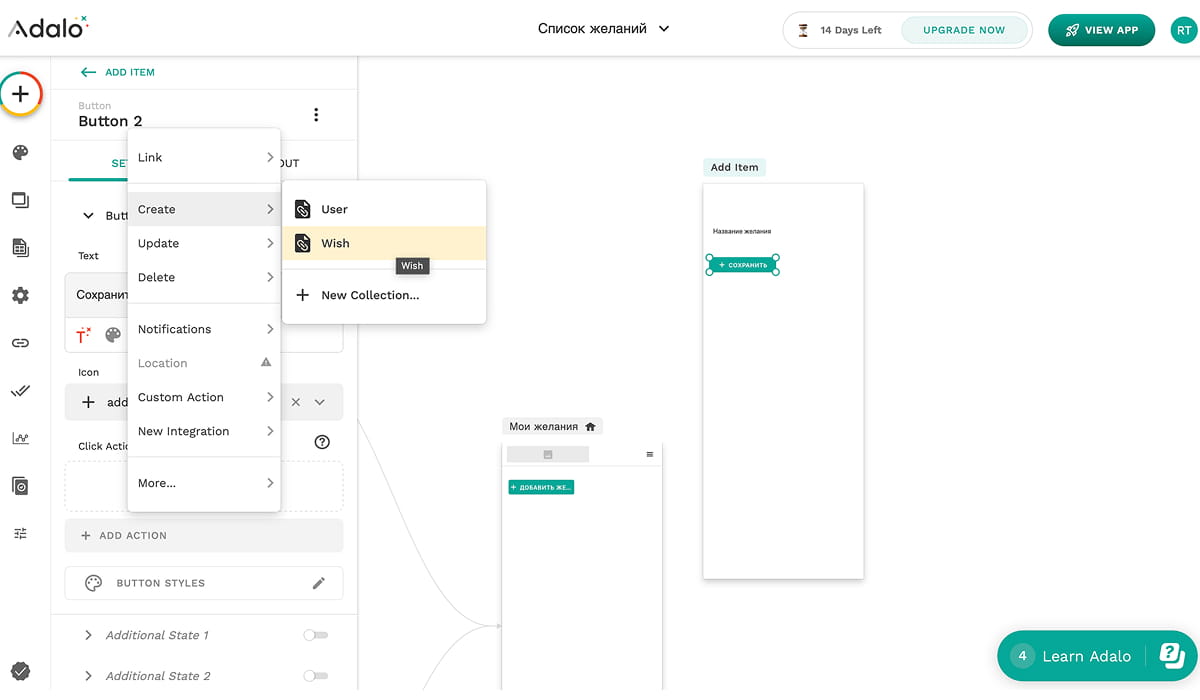The height and width of the screenshot is (700, 1200).
Task: Open the Analytics chart icon in sidebar
Action: [x=20, y=438]
